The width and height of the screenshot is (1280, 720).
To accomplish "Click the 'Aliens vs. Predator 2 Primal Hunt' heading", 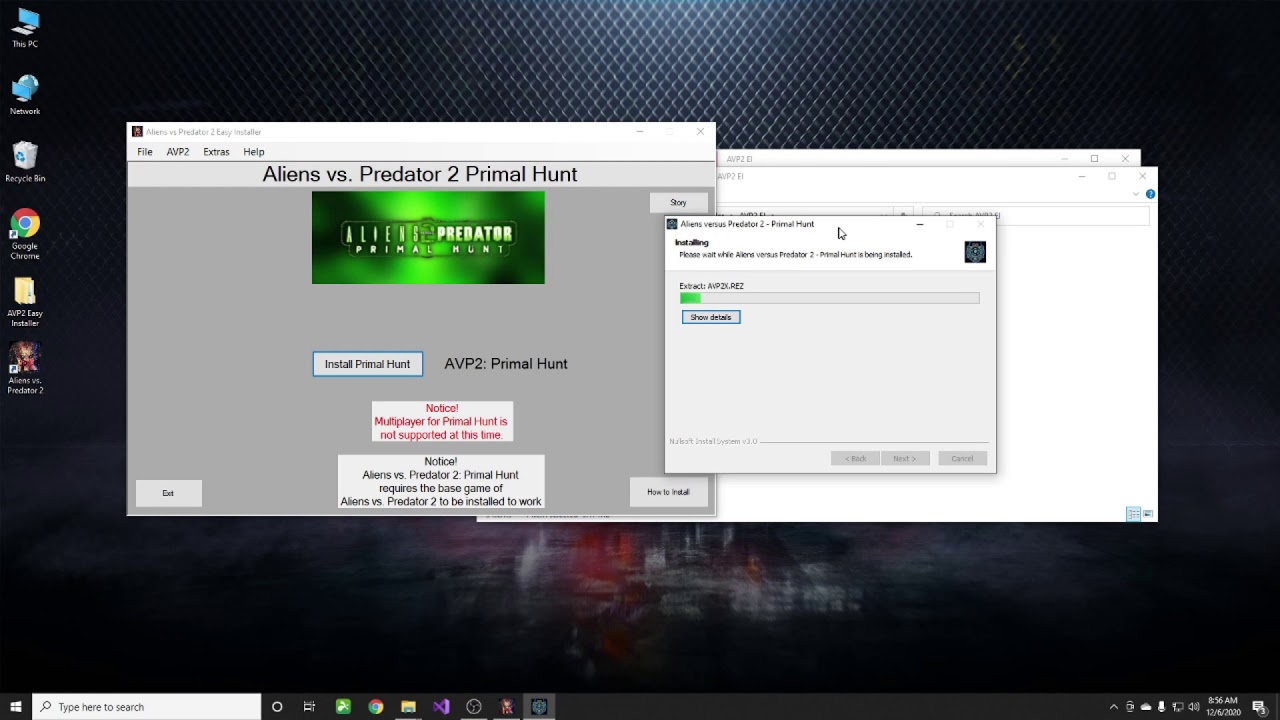I will pos(420,174).
